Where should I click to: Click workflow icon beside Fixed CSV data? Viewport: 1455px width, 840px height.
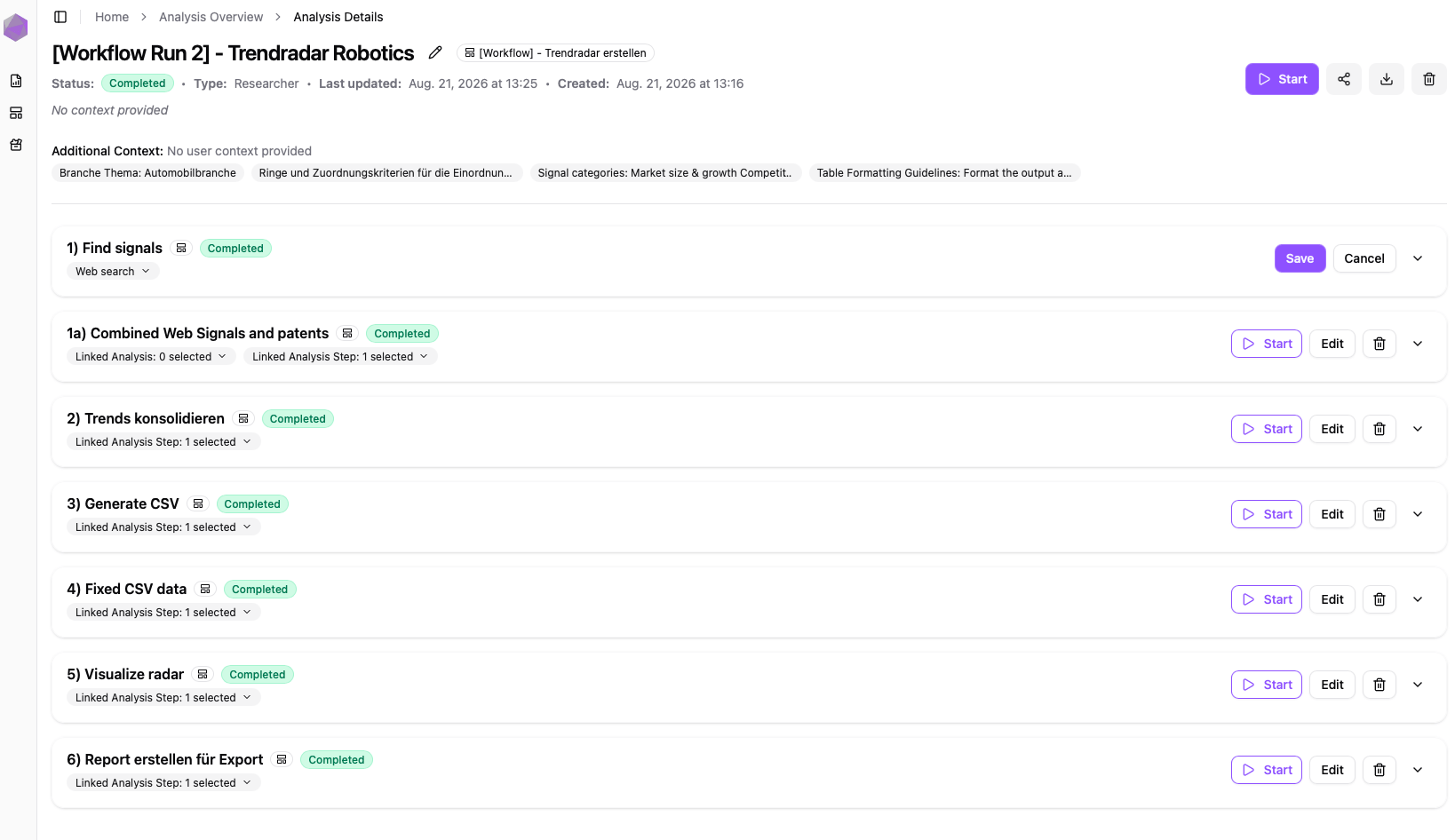(205, 590)
